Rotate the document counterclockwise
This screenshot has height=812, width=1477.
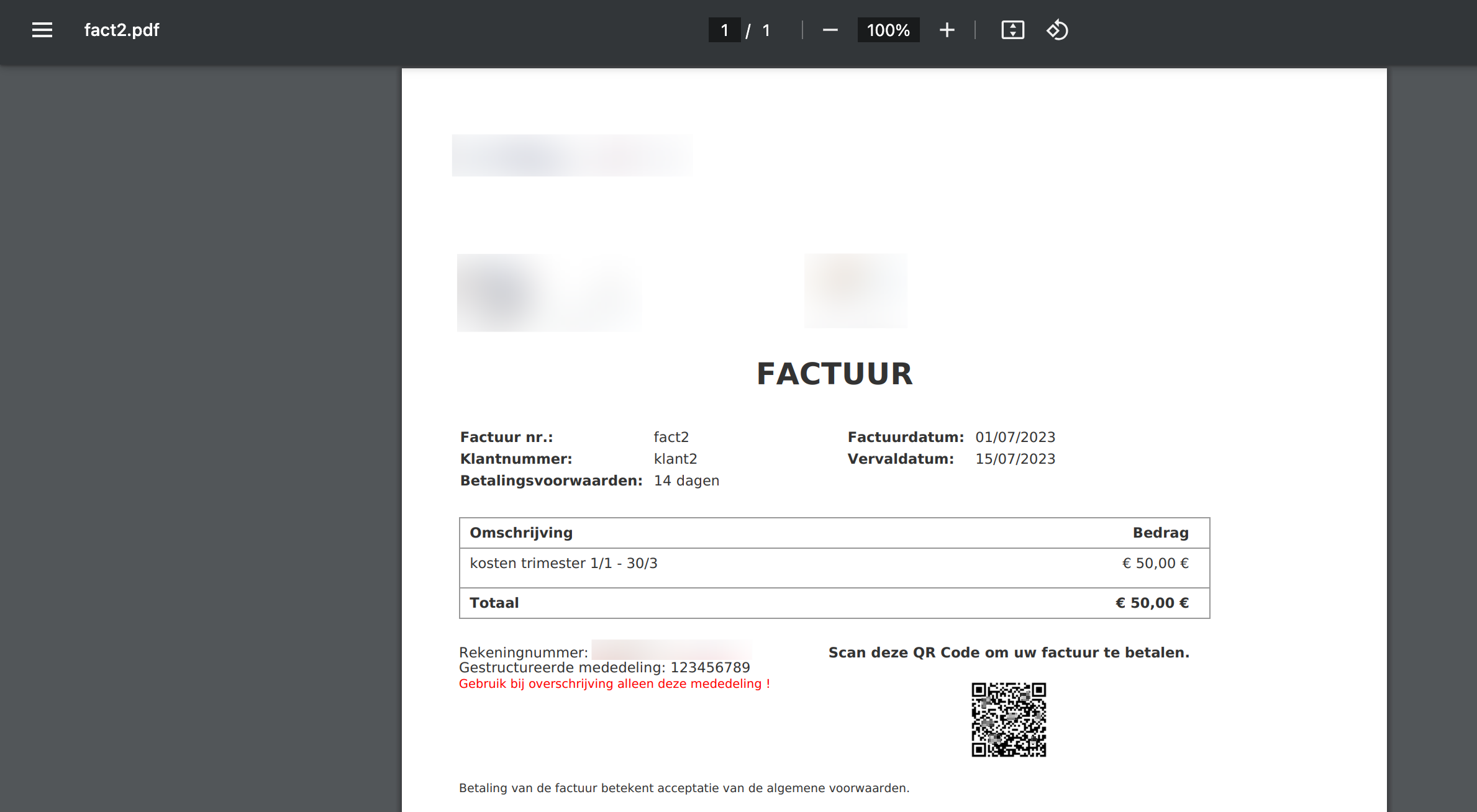(1057, 30)
